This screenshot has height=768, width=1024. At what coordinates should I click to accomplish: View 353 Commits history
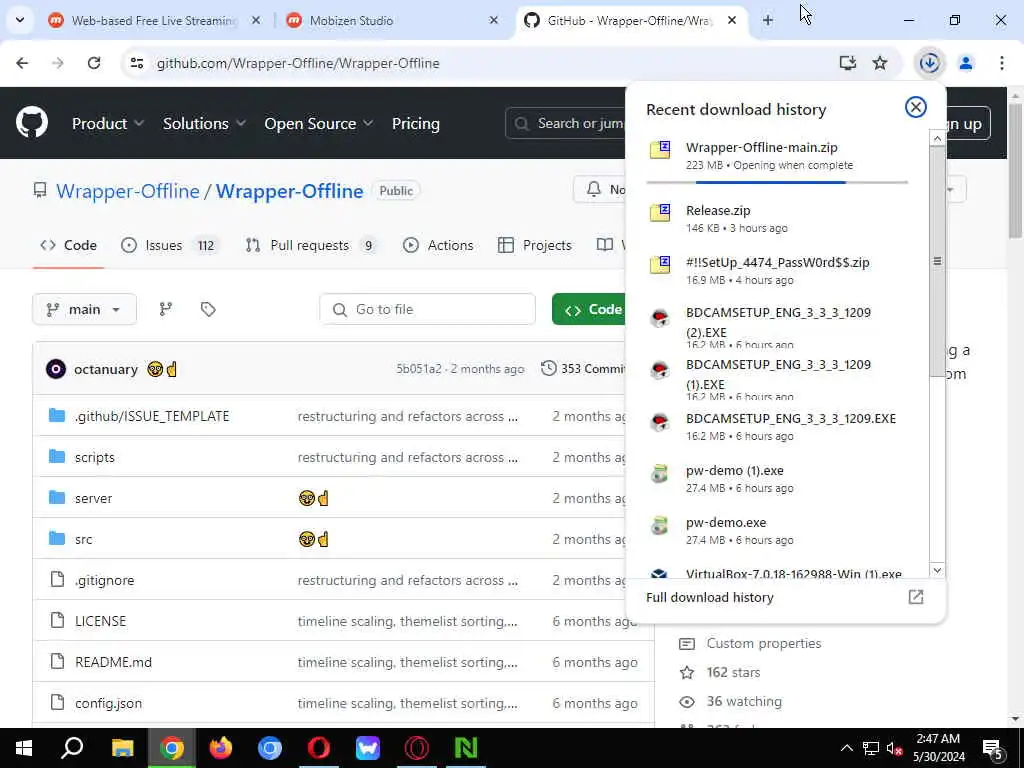(x=583, y=369)
